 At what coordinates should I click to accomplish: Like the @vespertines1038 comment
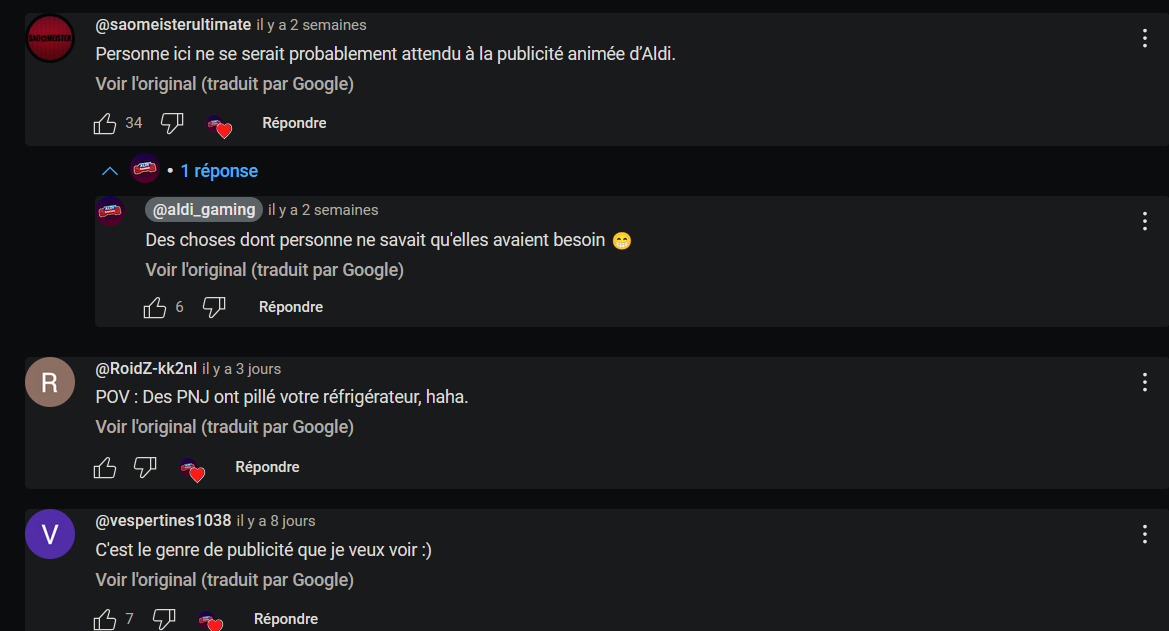tap(105, 619)
